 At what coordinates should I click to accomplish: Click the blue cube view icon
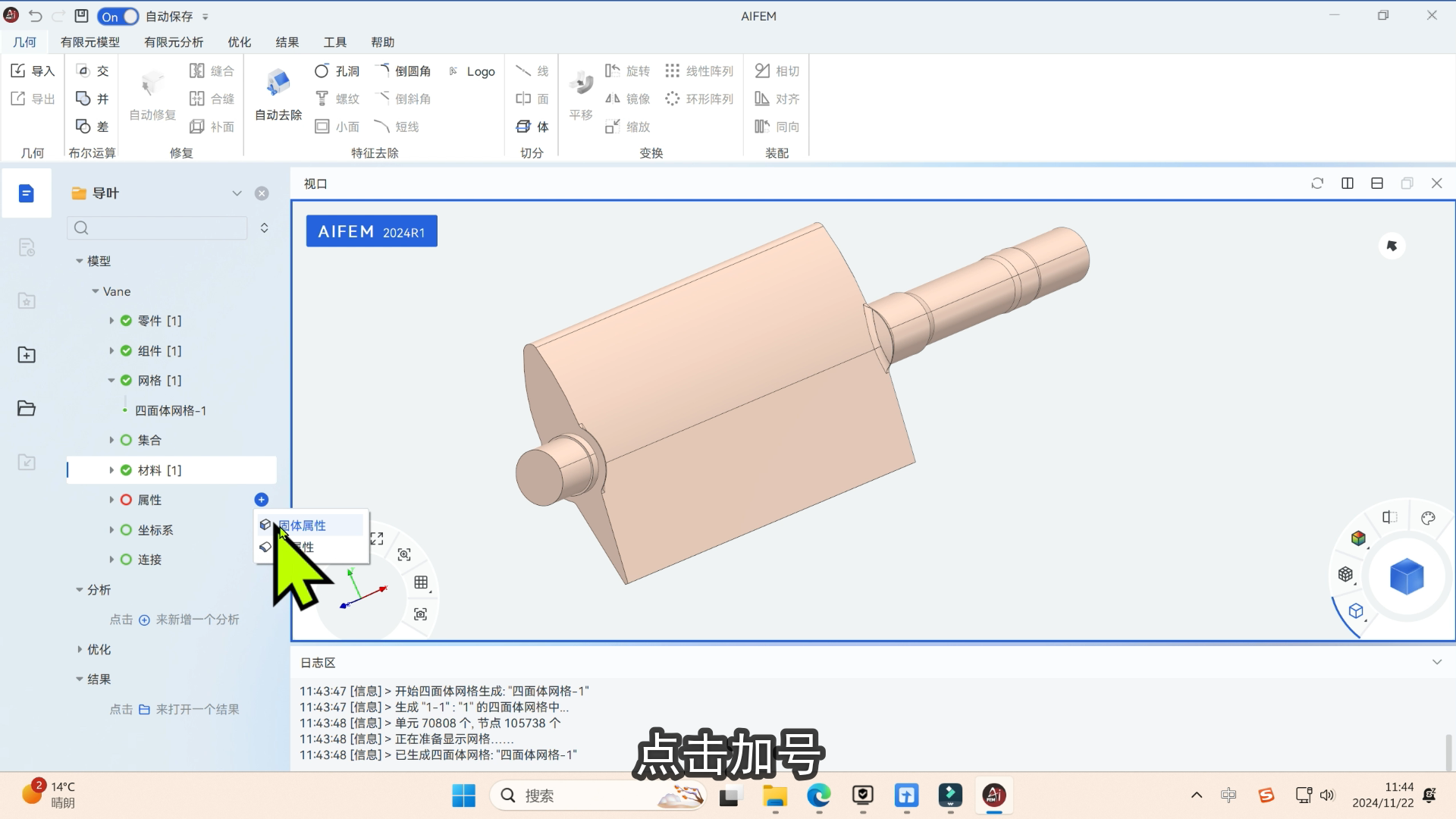(x=1407, y=577)
